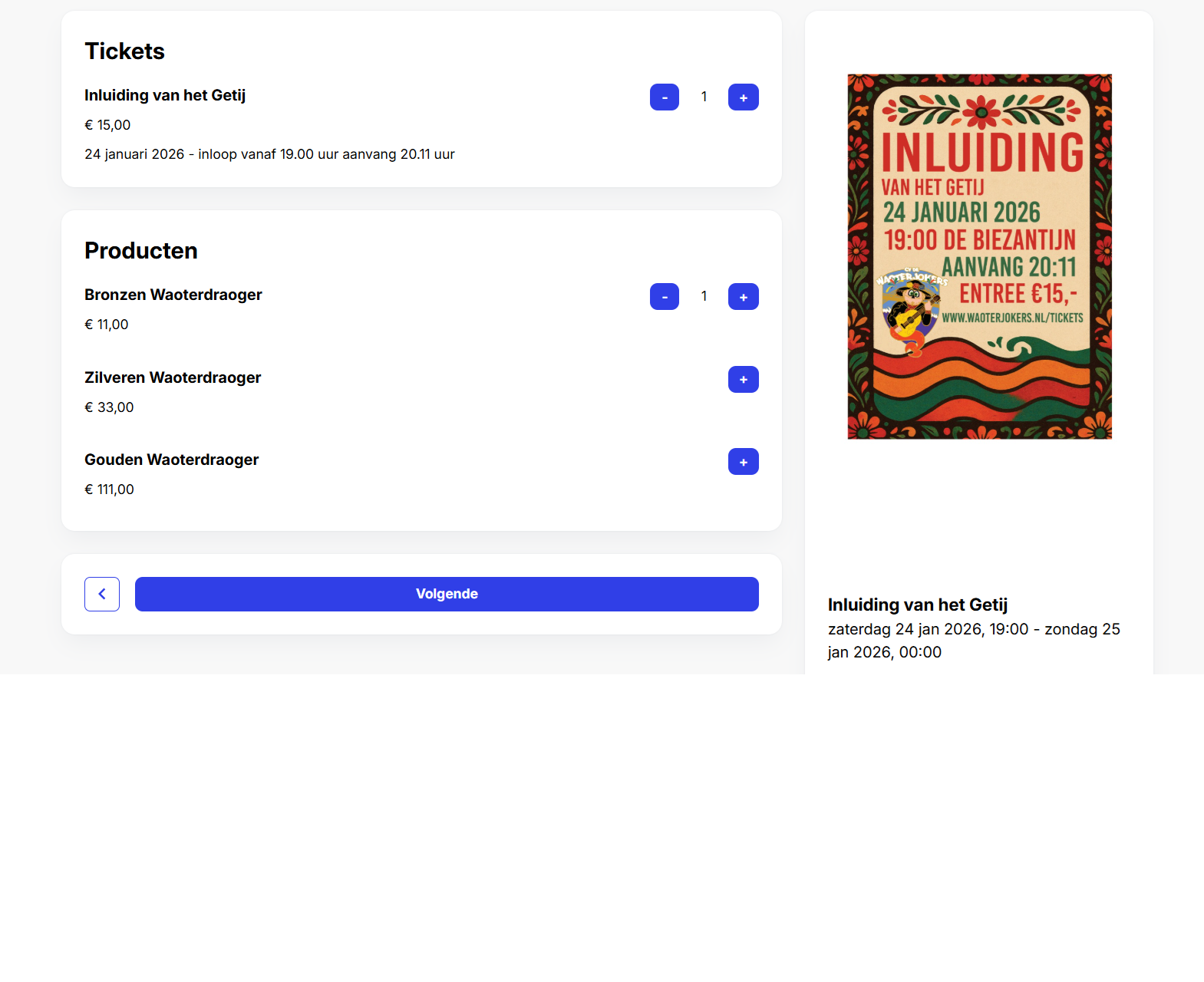Viewport: 1204px width, 982px height.
Task: Select the Zilveren Waoterdraoger product name
Action: pyautogui.click(x=173, y=377)
